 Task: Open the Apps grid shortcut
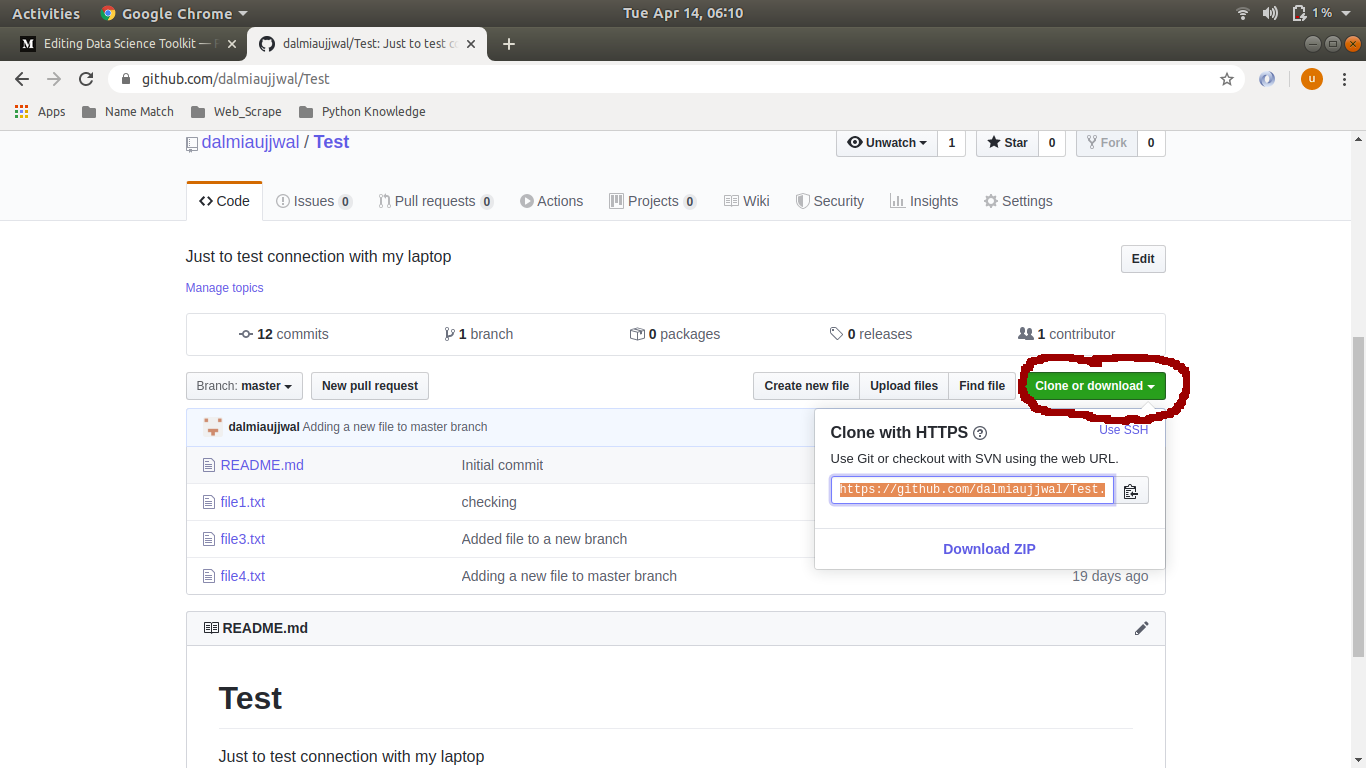click(x=40, y=112)
